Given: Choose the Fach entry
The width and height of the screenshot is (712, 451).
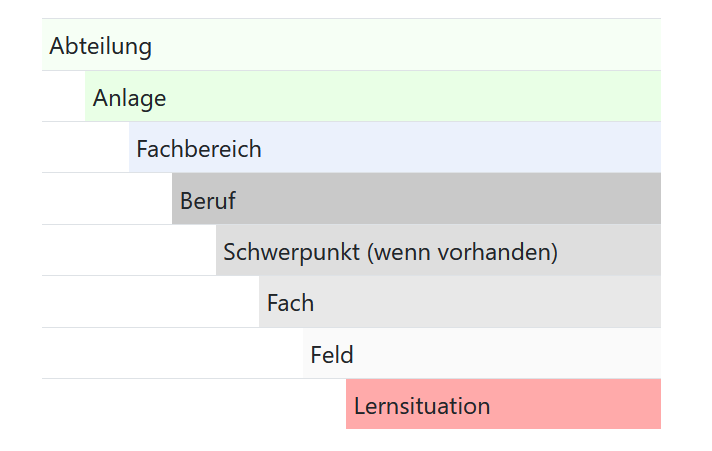Looking at the screenshot, I should click(x=290, y=303).
